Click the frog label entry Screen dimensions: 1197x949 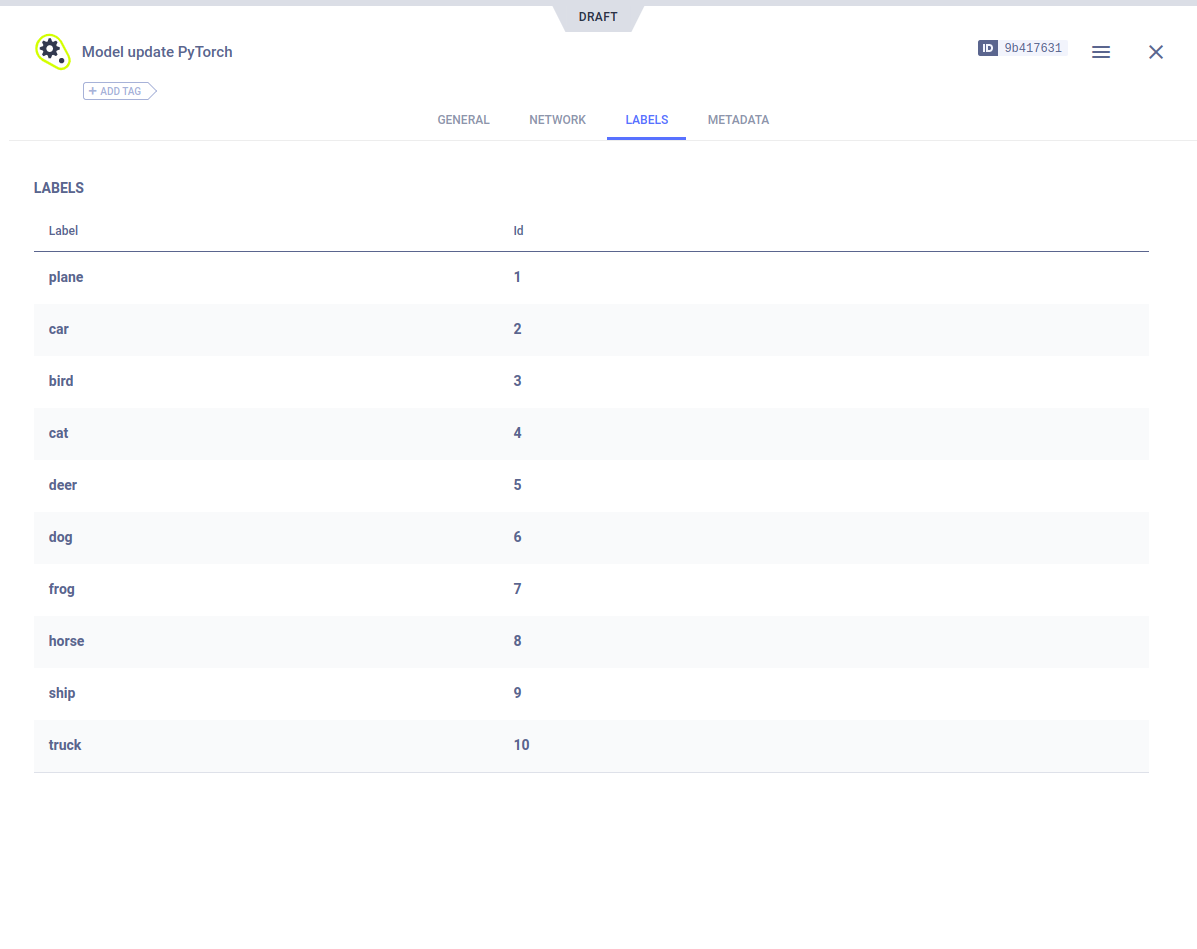click(62, 589)
